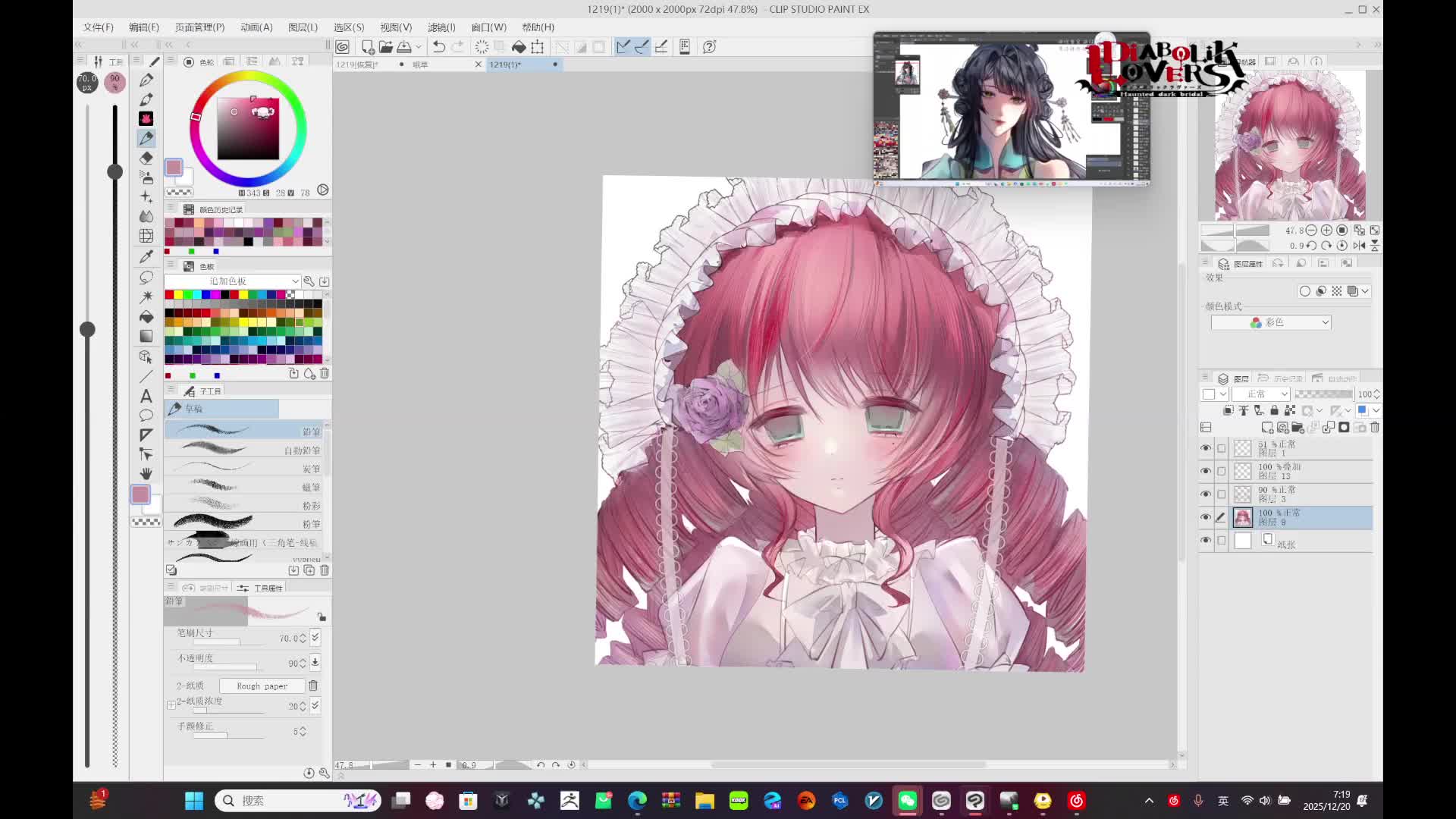Open the 图层 menu in the menu bar
Image resolution: width=1456 pixels, height=819 pixels.
pyautogui.click(x=303, y=27)
